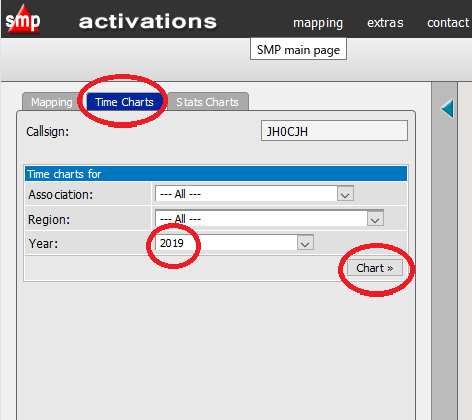Select the Association combo box showing All

tap(254, 194)
